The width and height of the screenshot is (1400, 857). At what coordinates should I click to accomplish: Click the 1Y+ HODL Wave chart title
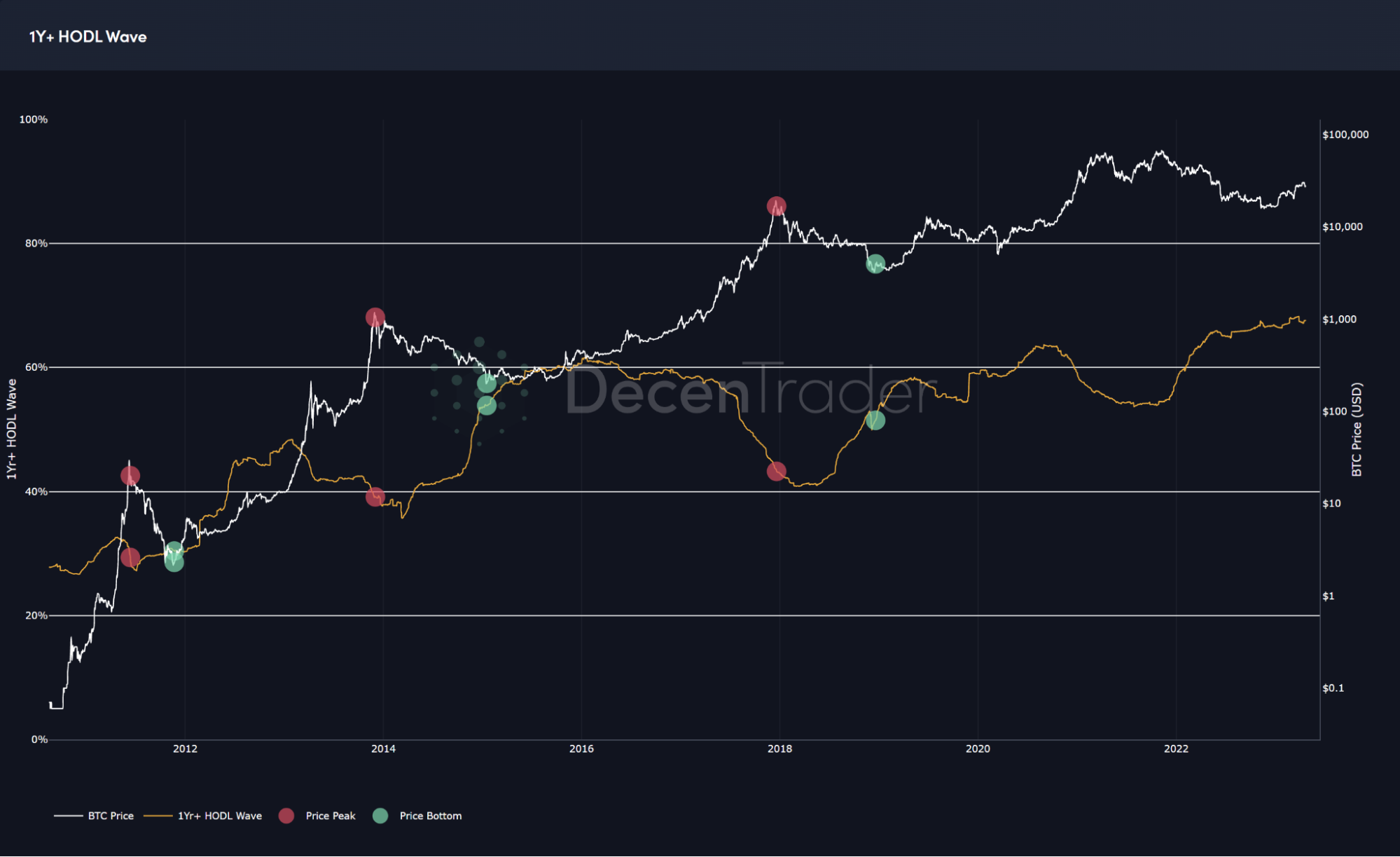pyautogui.click(x=87, y=36)
